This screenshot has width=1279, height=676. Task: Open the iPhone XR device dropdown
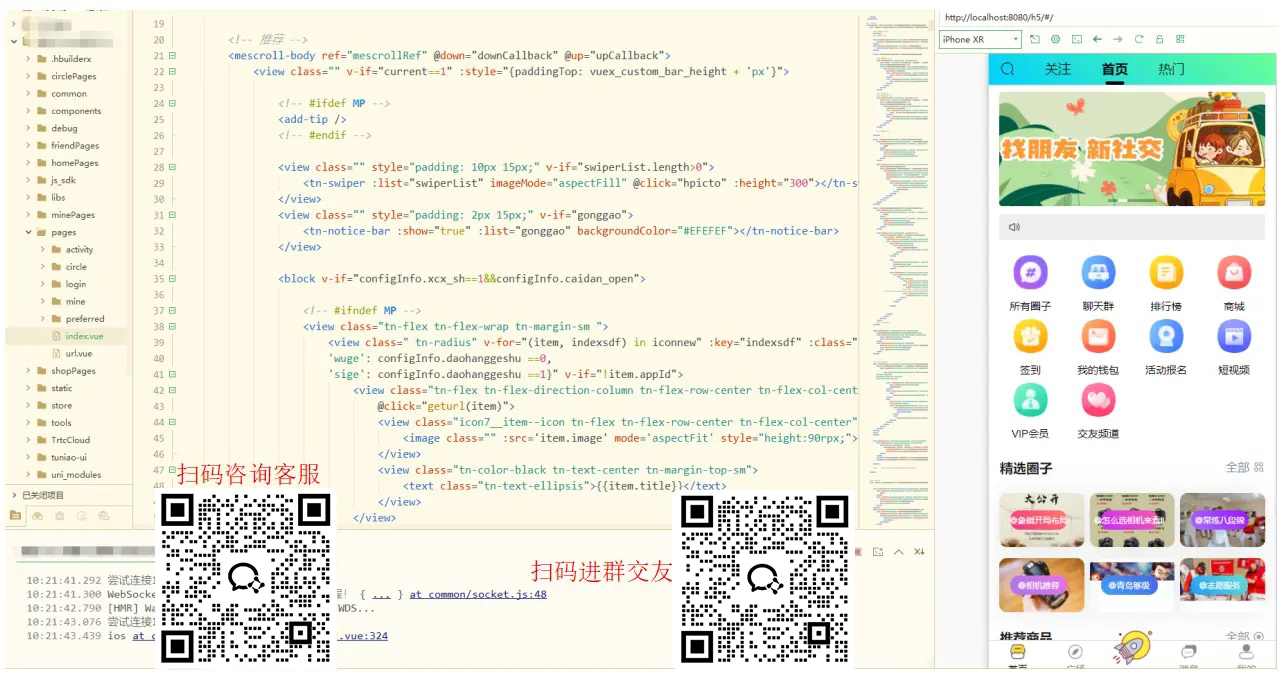(x=980, y=39)
